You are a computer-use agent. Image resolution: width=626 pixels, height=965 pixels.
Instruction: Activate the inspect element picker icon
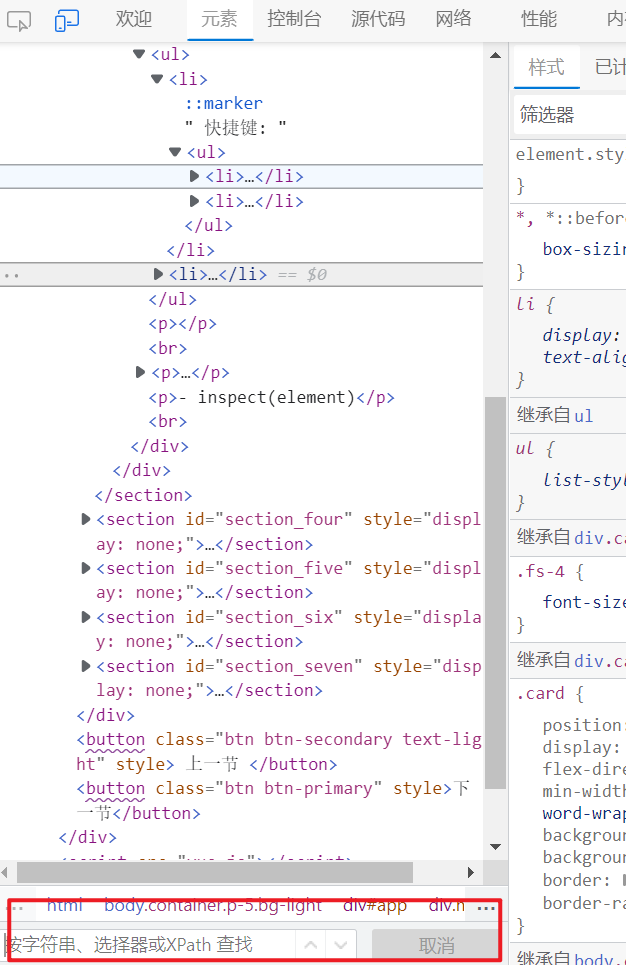(20, 20)
